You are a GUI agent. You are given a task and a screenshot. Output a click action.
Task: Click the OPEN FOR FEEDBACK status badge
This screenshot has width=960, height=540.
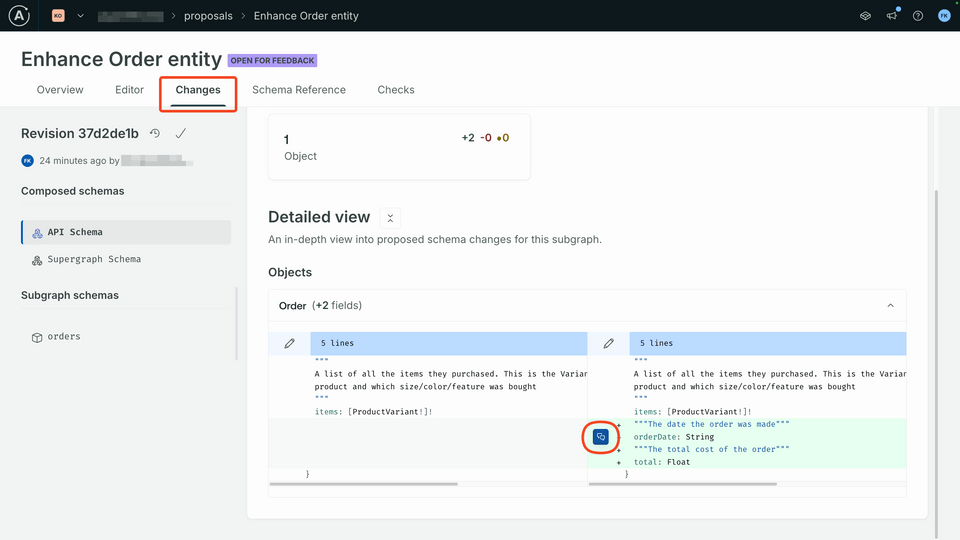coord(272,60)
